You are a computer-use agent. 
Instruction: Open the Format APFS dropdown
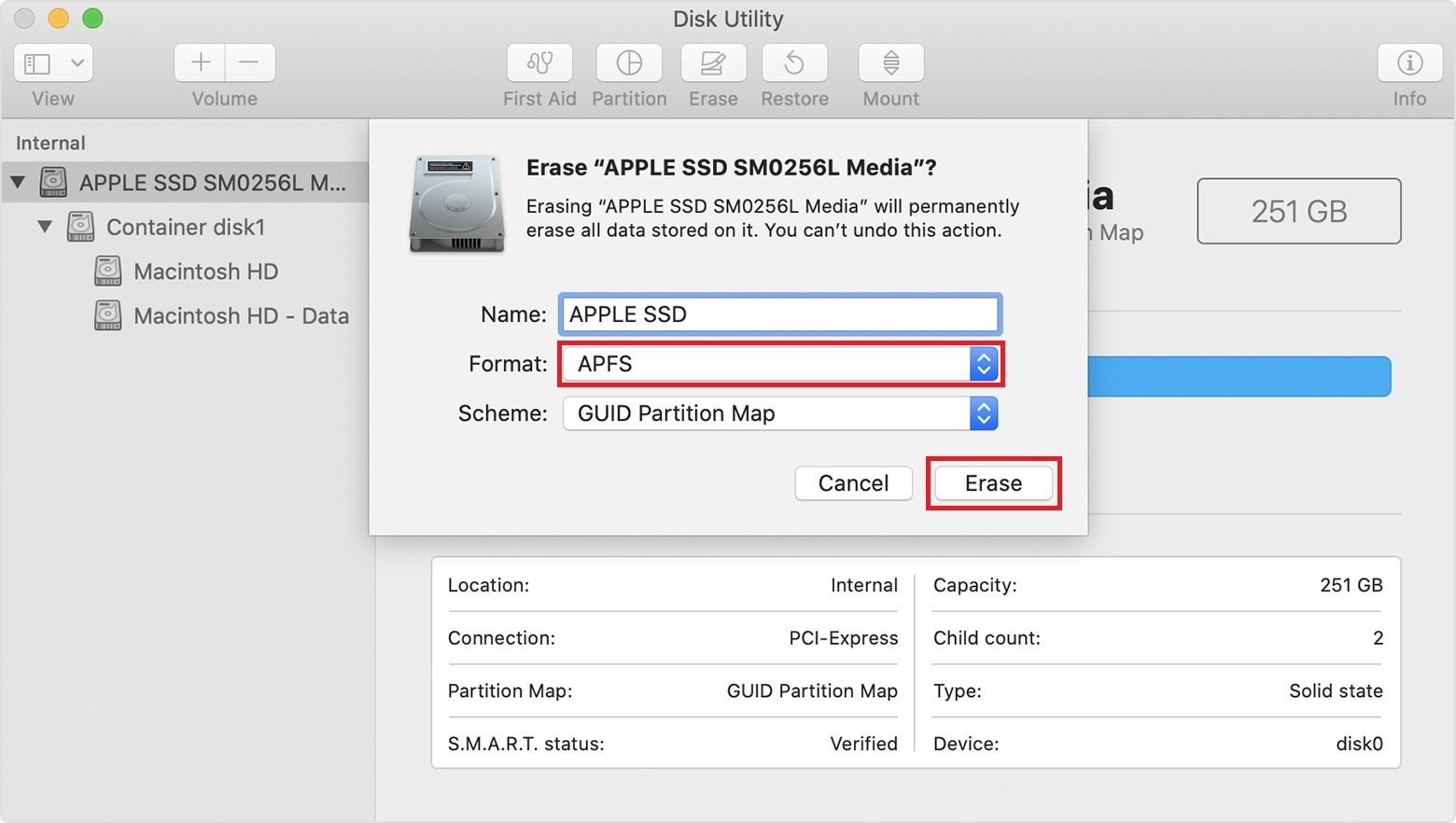coord(780,364)
